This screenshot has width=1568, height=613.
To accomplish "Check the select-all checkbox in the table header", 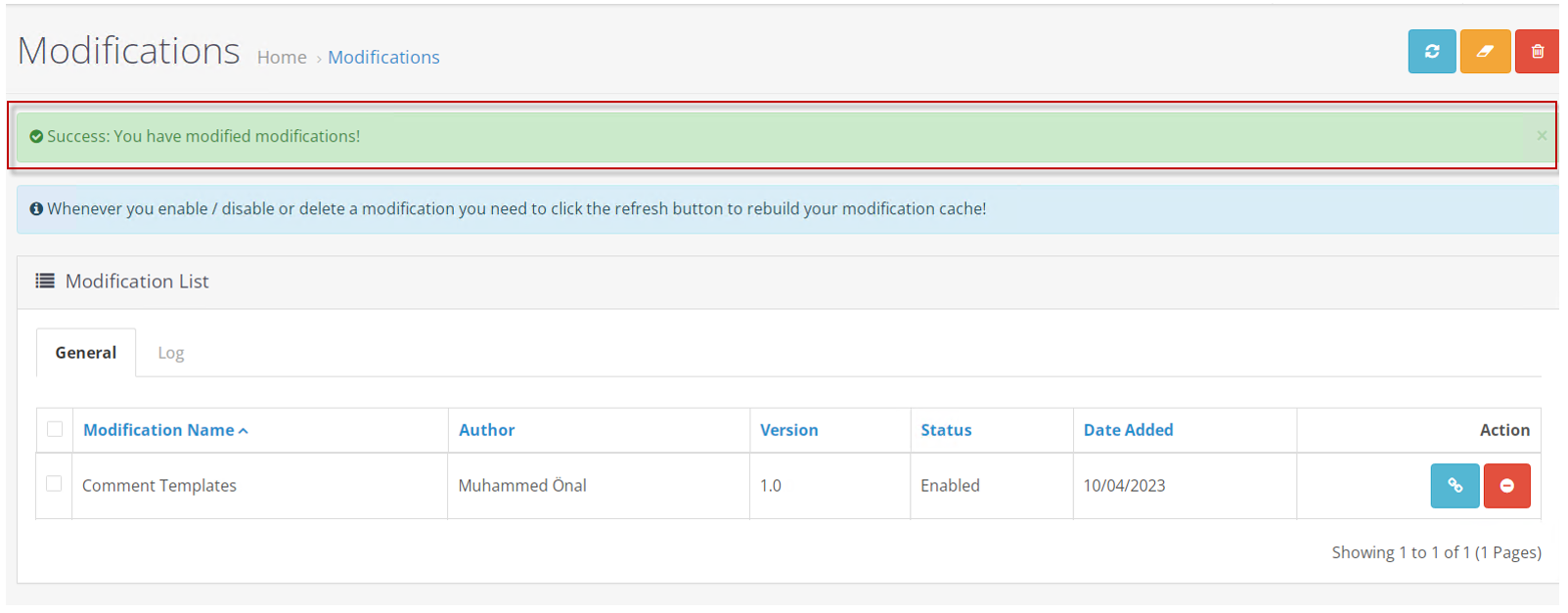I will coord(54,429).
